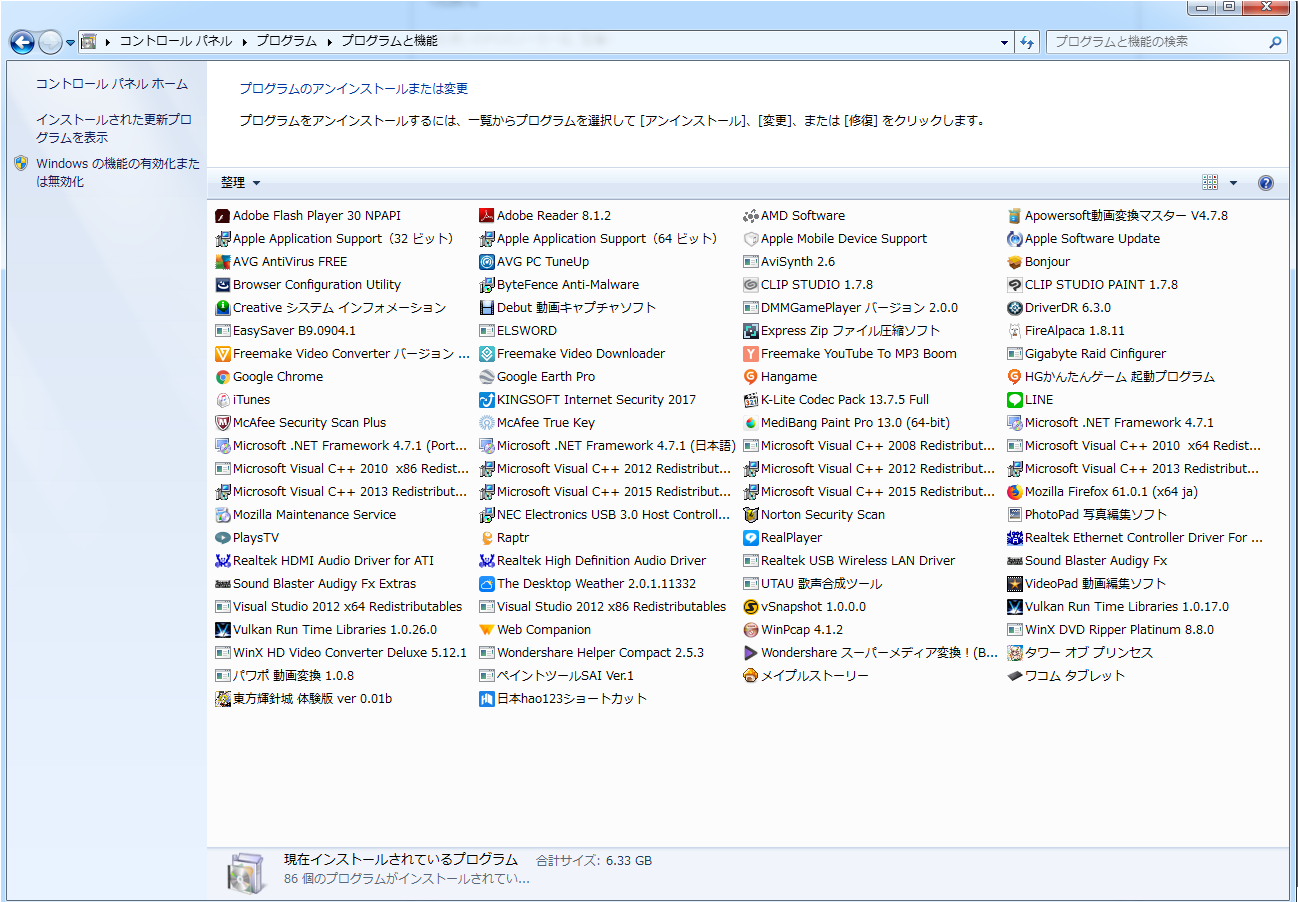Click the PlaysTV icon
This screenshot has height=902, width=1298.
tap(224, 538)
